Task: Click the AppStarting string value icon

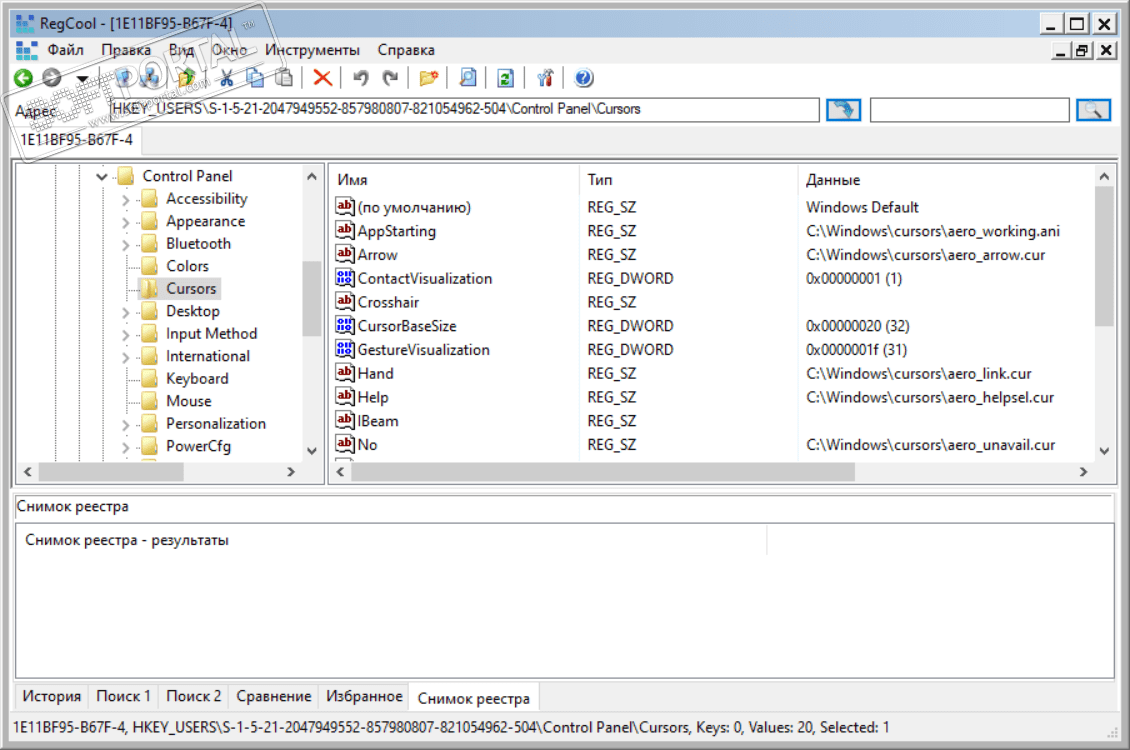Action: point(345,230)
